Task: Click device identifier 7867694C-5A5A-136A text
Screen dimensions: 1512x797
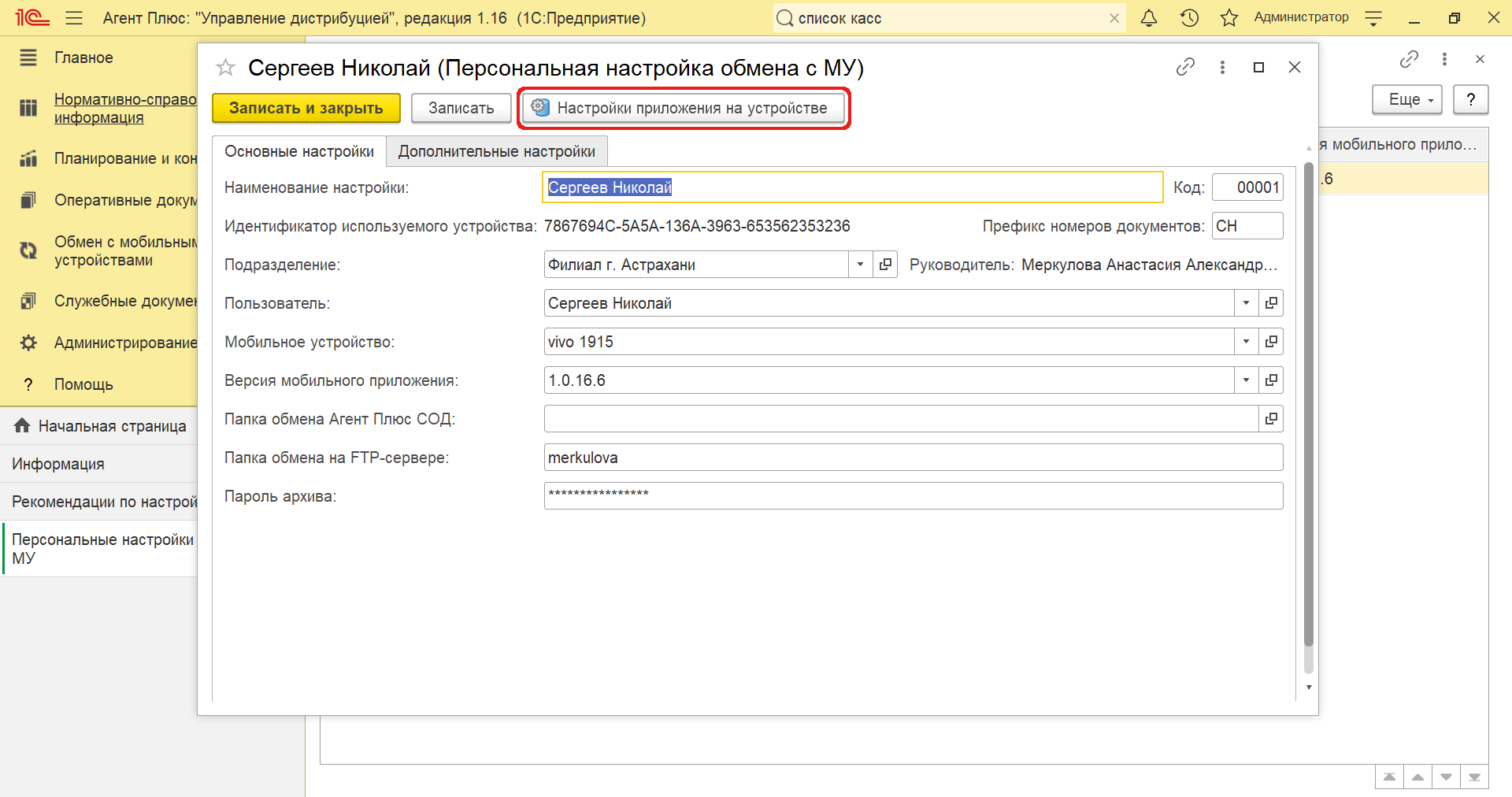Action: [697, 226]
